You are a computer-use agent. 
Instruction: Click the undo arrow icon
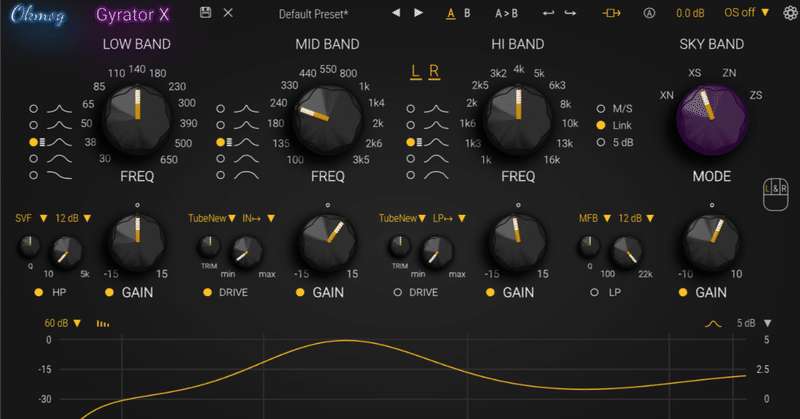548,13
